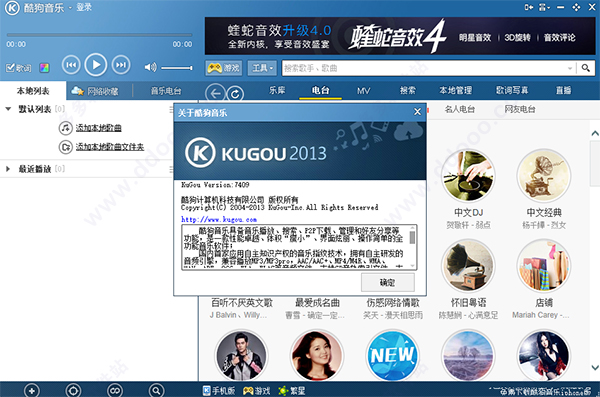Click the locate-song target icon
Viewport: 600px width, 397px height.
pyautogui.click(x=73, y=390)
